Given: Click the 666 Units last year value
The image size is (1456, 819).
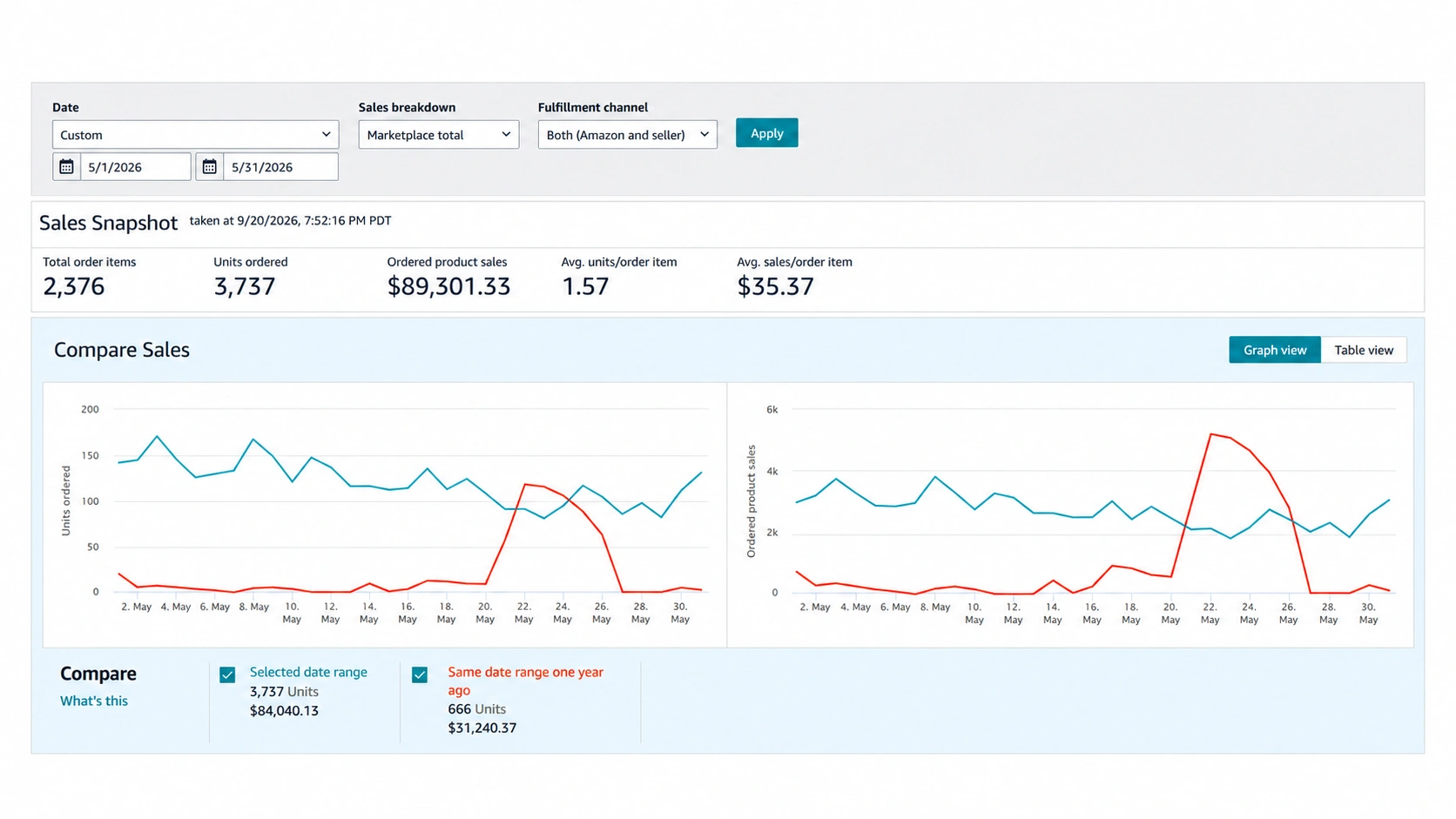Looking at the screenshot, I should [476, 709].
